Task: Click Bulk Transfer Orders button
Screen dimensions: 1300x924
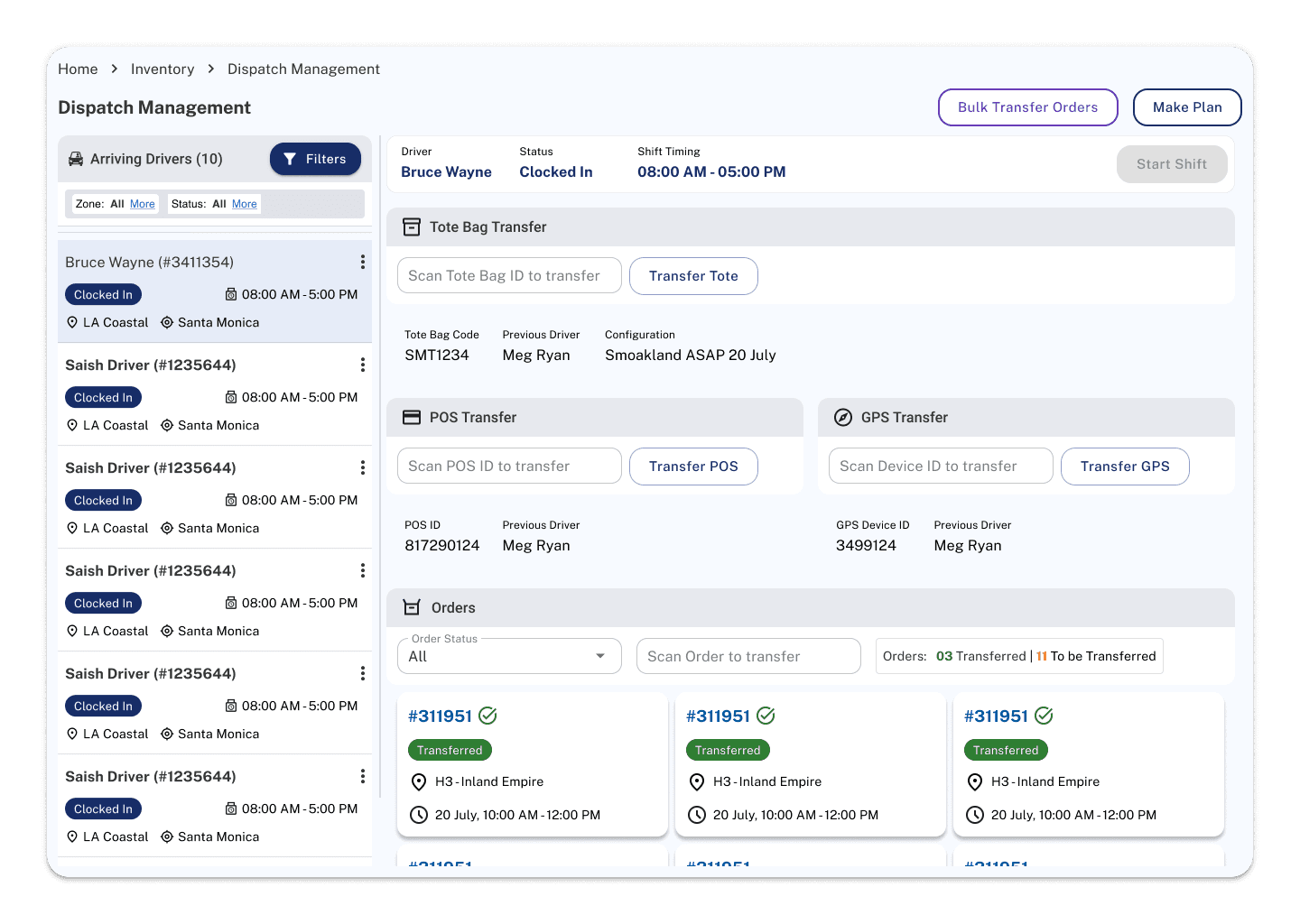Action: click(x=1028, y=107)
